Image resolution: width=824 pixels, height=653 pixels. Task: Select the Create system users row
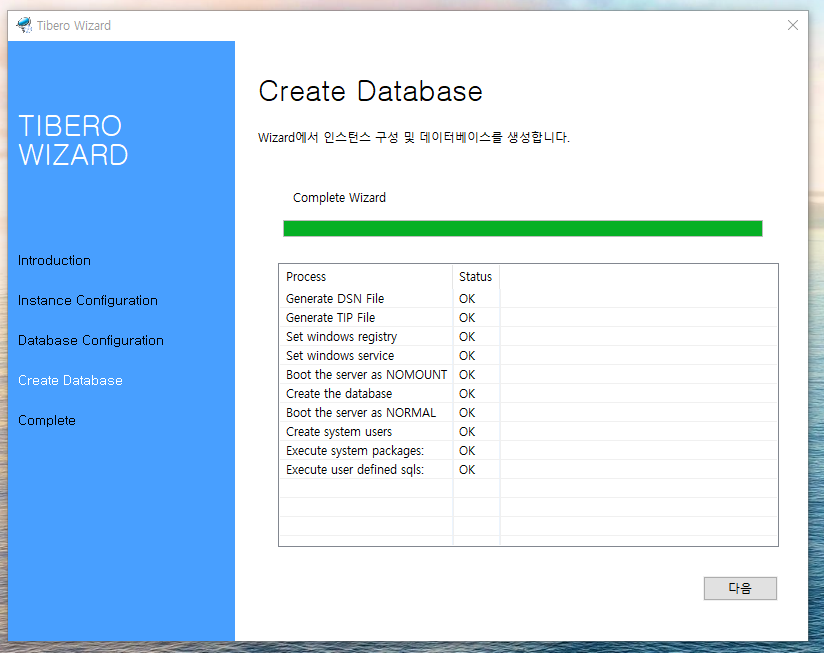point(528,431)
